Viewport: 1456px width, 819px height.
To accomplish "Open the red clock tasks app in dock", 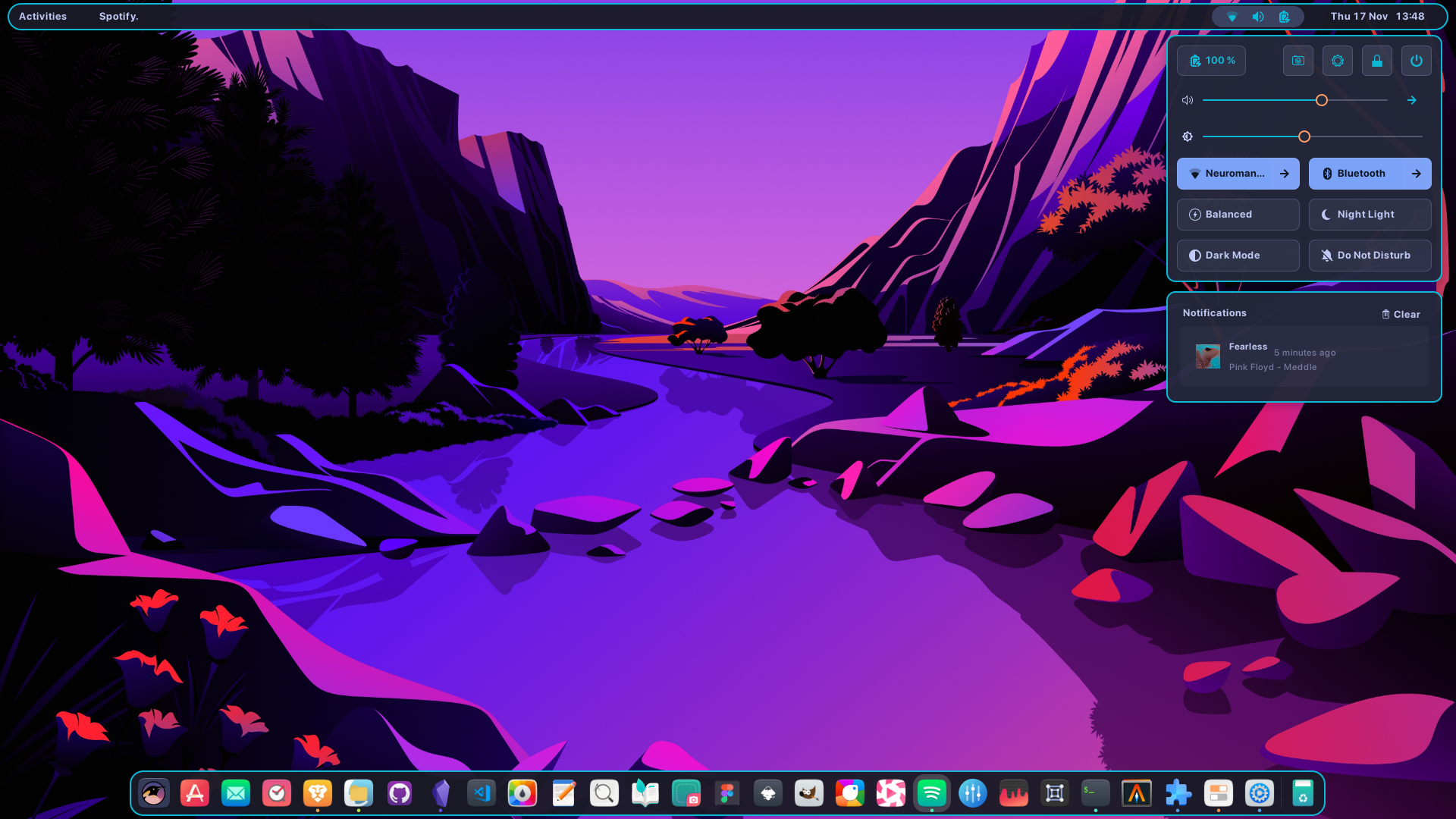I will [x=277, y=793].
